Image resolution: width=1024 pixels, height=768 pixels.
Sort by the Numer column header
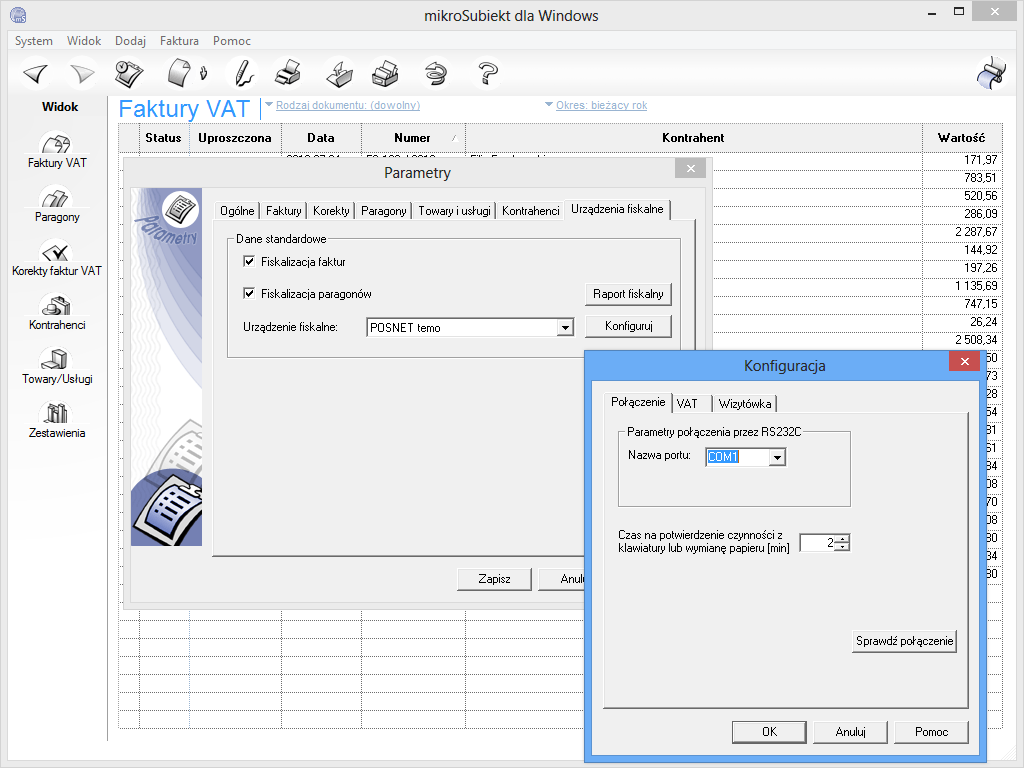click(412, 138)
